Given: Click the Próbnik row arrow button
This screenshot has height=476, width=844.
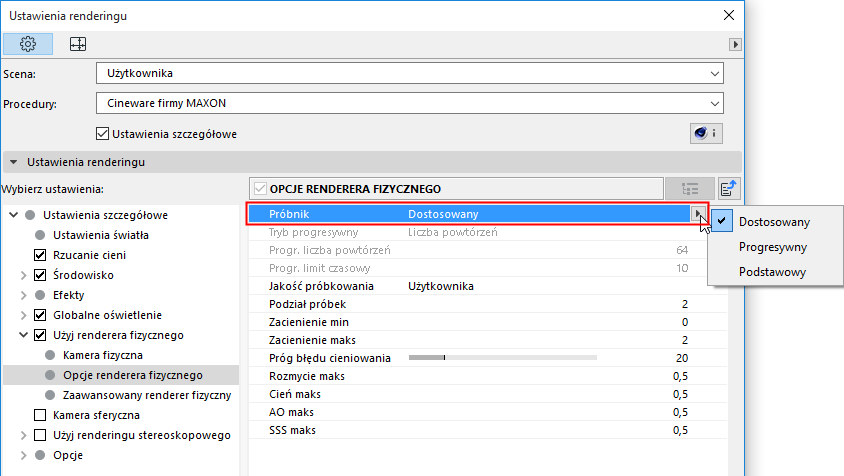Looking at the screenshot, I should [698, 214].
